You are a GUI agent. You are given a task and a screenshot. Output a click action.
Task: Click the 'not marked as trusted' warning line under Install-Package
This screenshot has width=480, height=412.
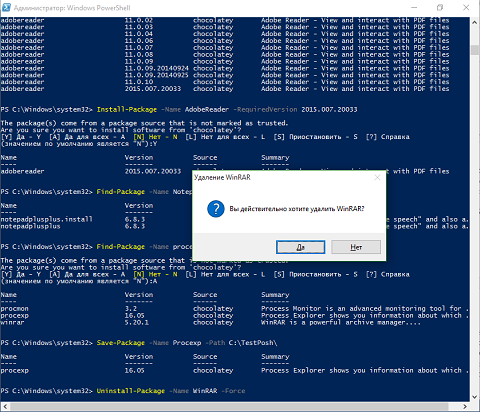click(x=144, y=123)
